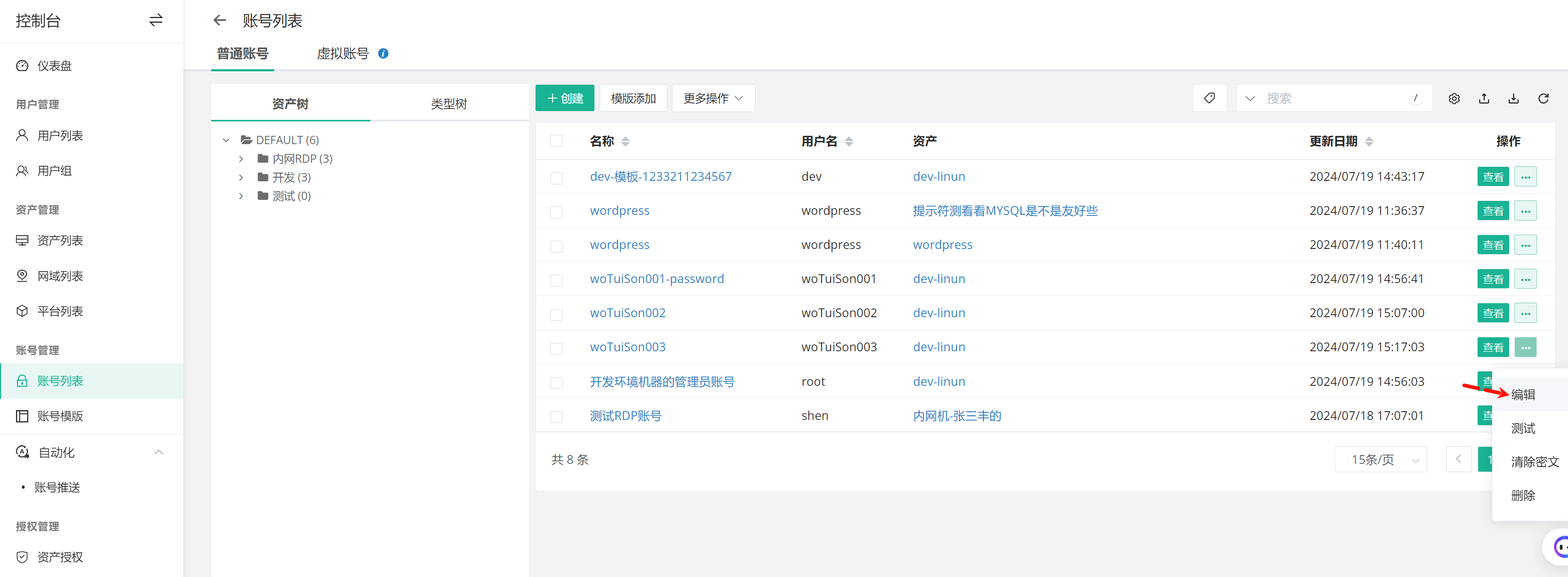This screenshot has width=1568, height=577.
Task: Click the info icon next to 虚拟账号
Action: 383,54
